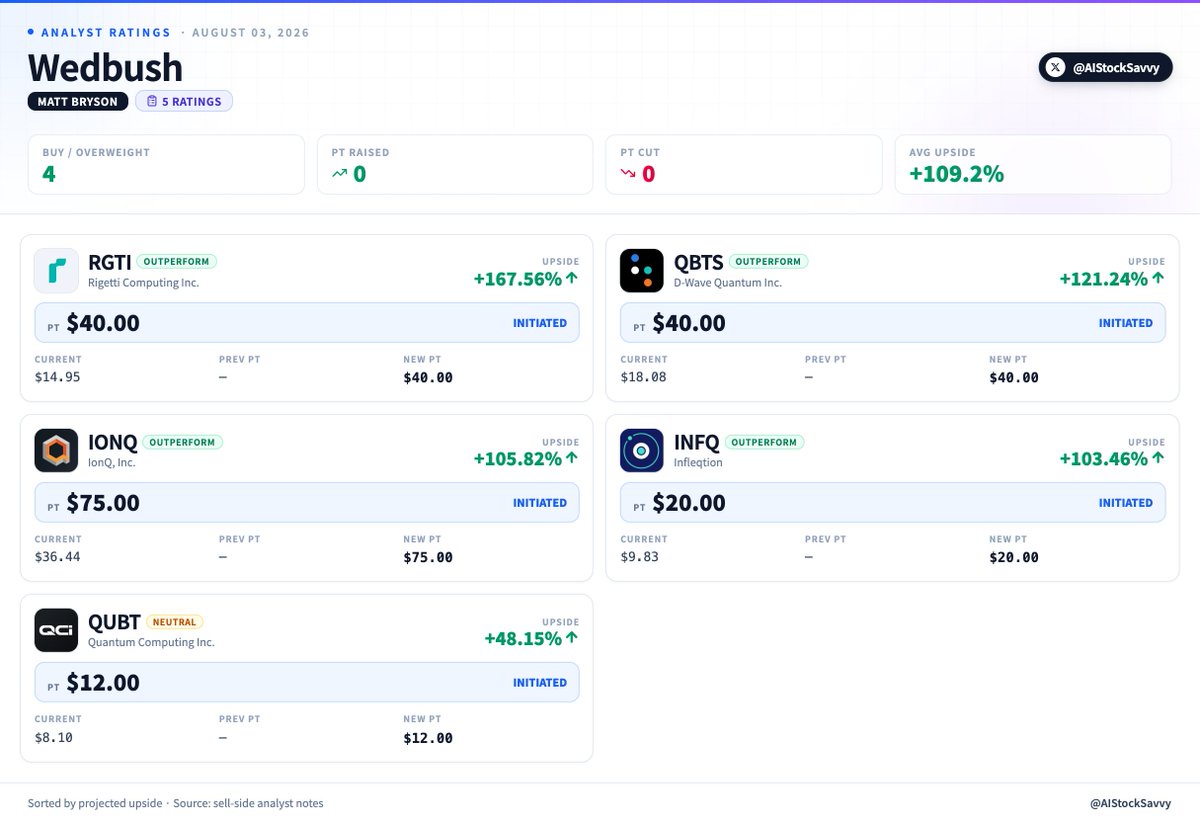Click the QUBT Neutral rating badge

click(175, 622)
